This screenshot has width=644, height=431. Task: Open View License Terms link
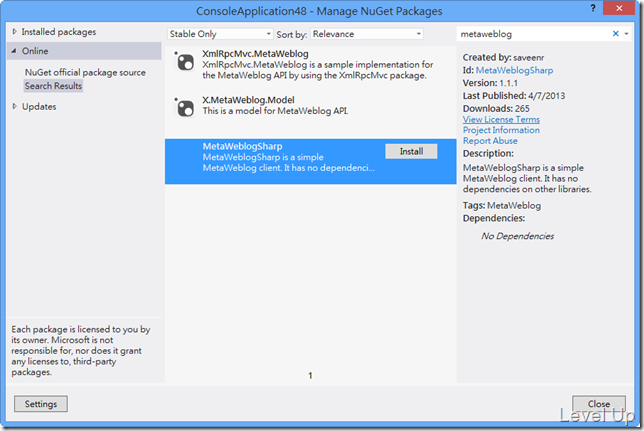point(501,120)
